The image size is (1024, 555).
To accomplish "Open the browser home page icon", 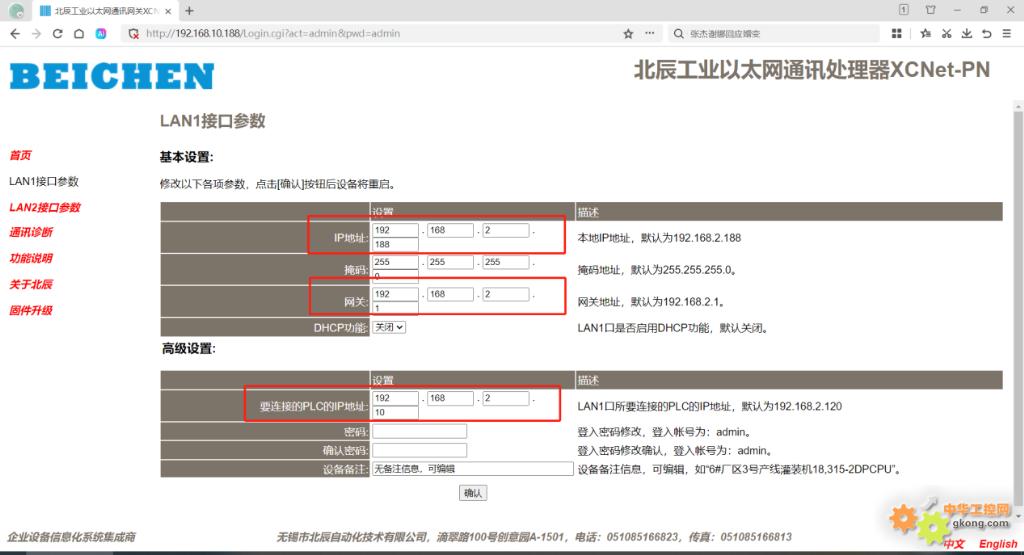I will point(79,33).
